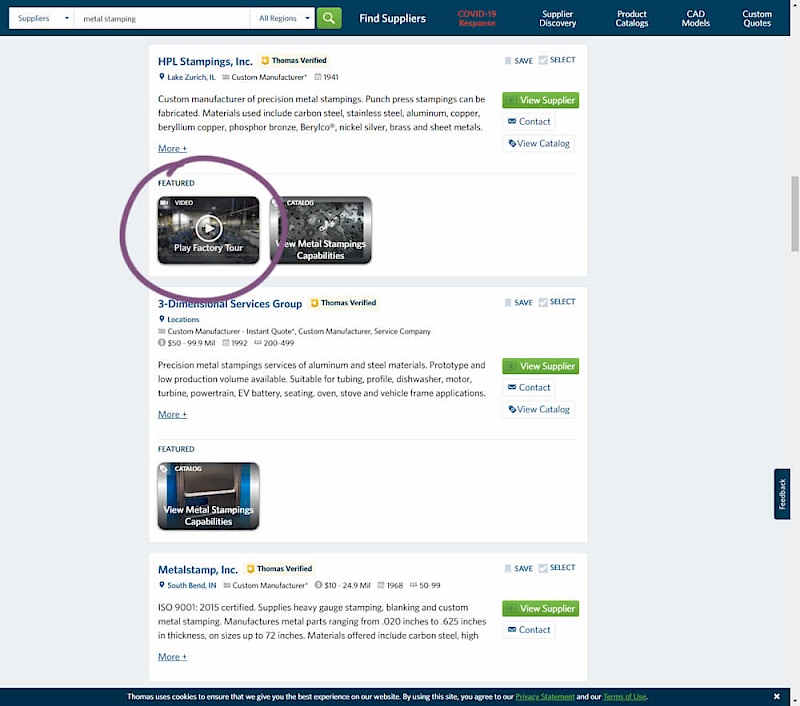Click Contact button for HPL Stampings
Screen dimensions: 800x706
[528, 122]
